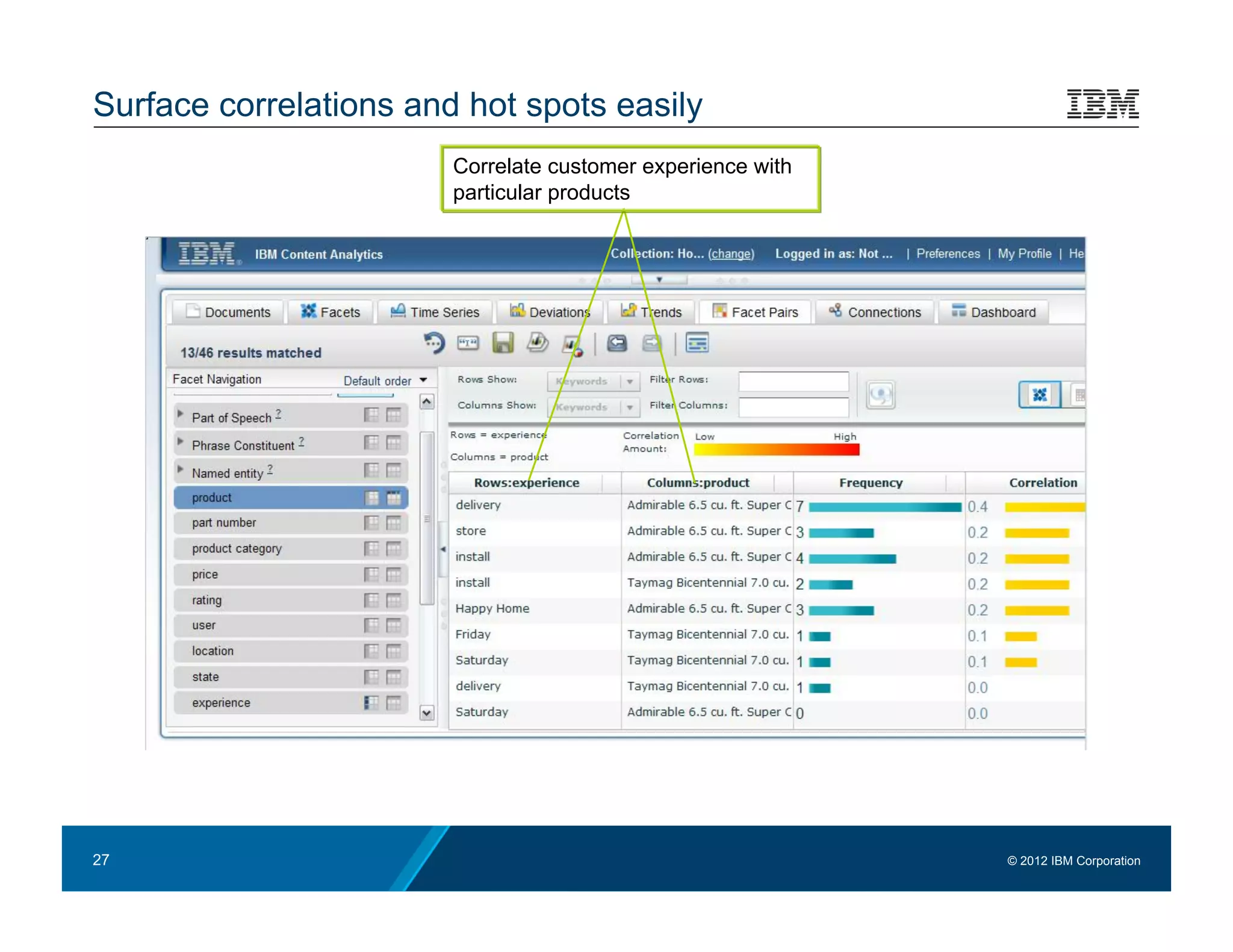Select the product category facet row
Screen dimensions: 1233x952
pos(291,549)
